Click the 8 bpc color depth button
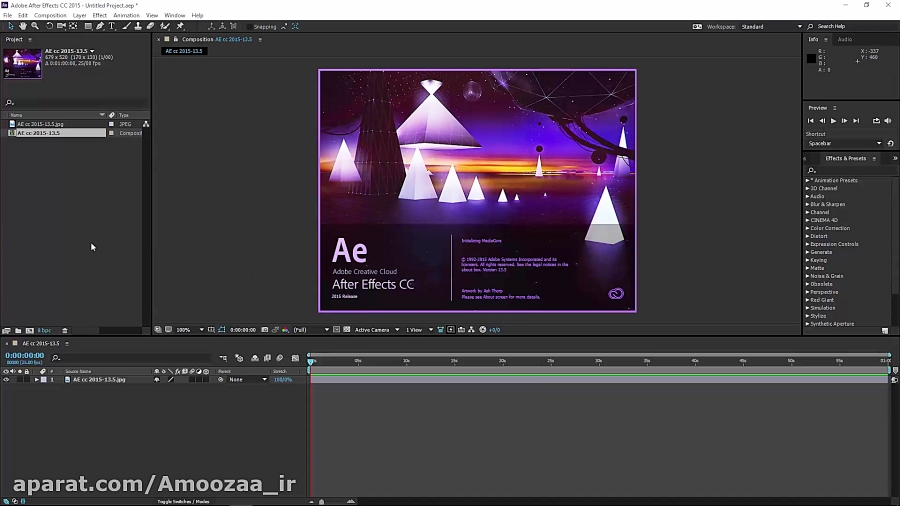This screenshot has height=506, width=900. 44,330
